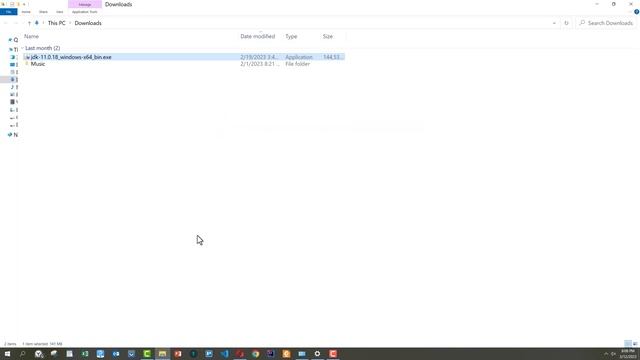
Task: Open Google Chrome from the taskbar
Action: click(x=256, y=354)
